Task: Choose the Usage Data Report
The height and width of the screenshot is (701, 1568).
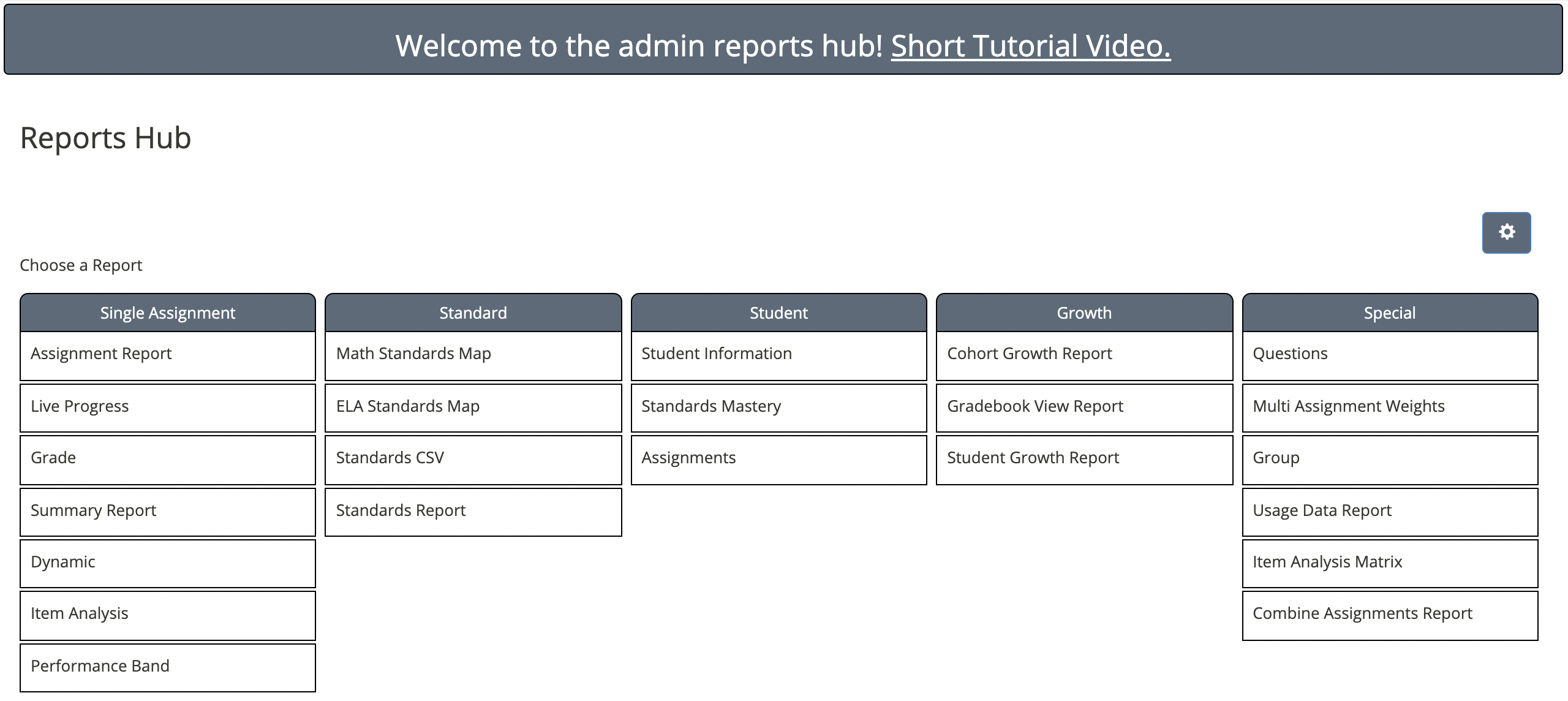Action: tap(1390, 512)
